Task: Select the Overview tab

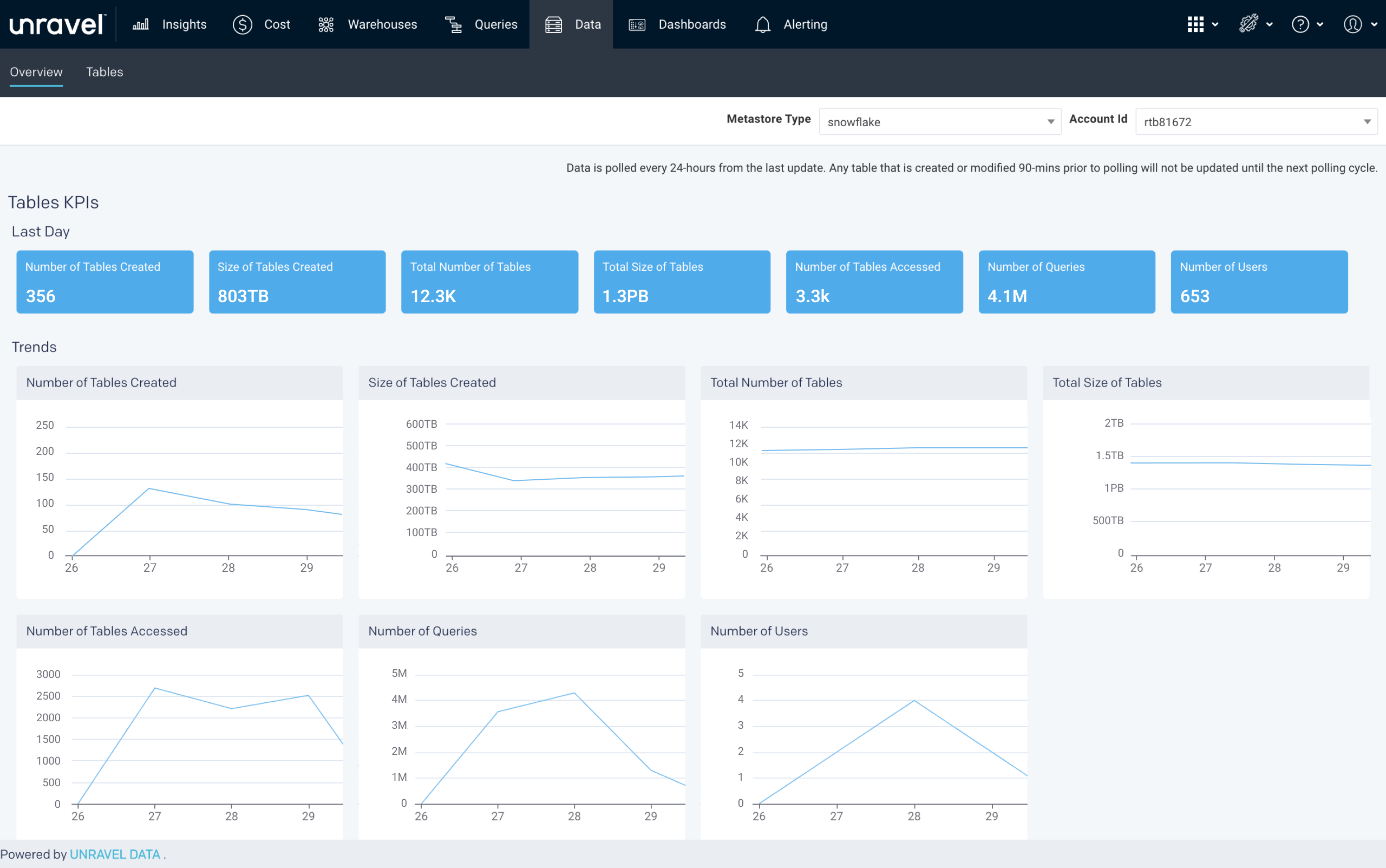Action: tap(36, 72)
